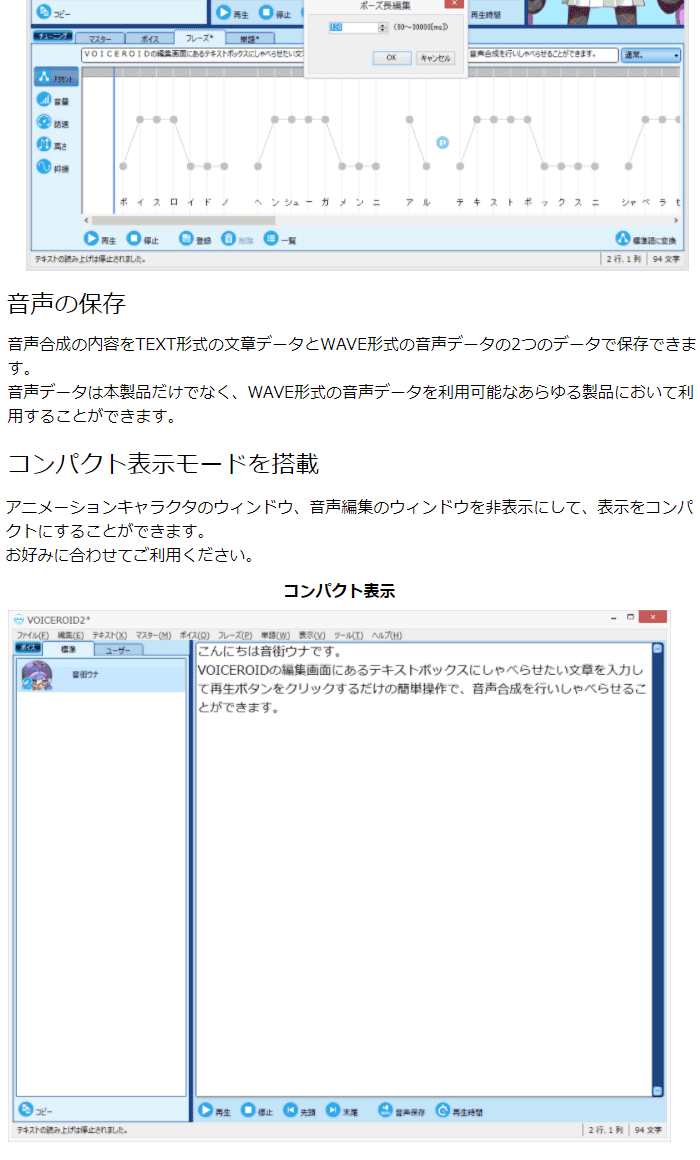The height and width of the screenshot is (1160, 700).
Task: Minimize the compact VOICEROID2 window
Action: pos(613,618)
